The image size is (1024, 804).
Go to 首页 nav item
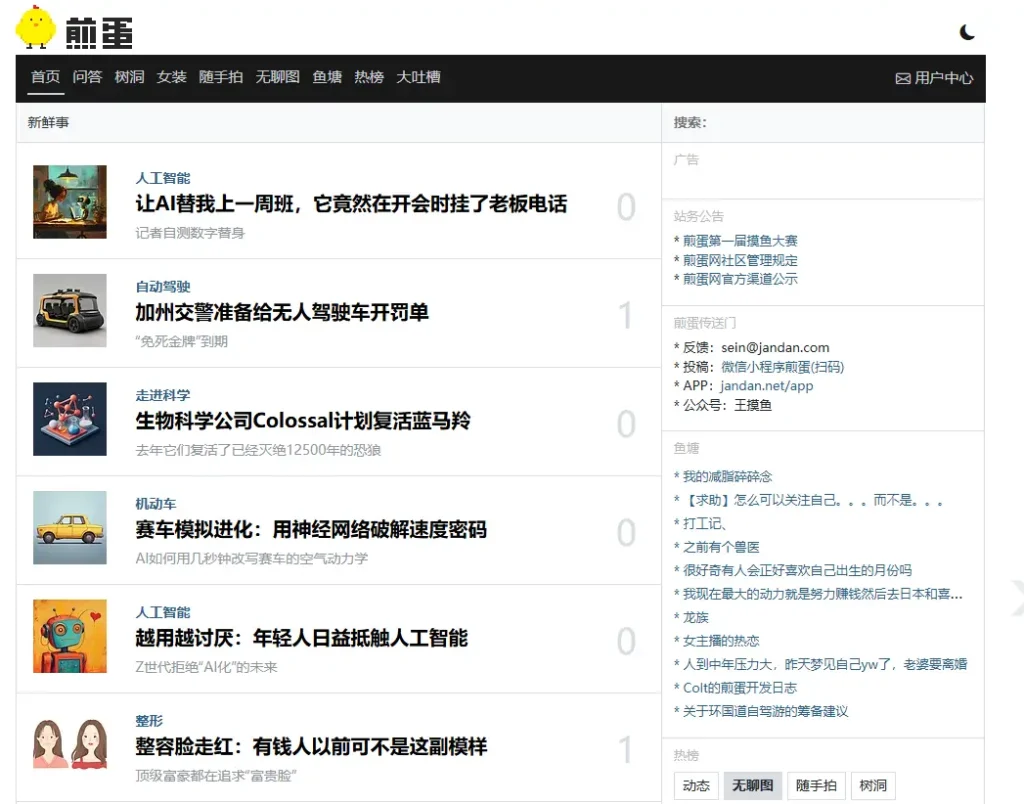pyautogui.click(x=45, y=77)
